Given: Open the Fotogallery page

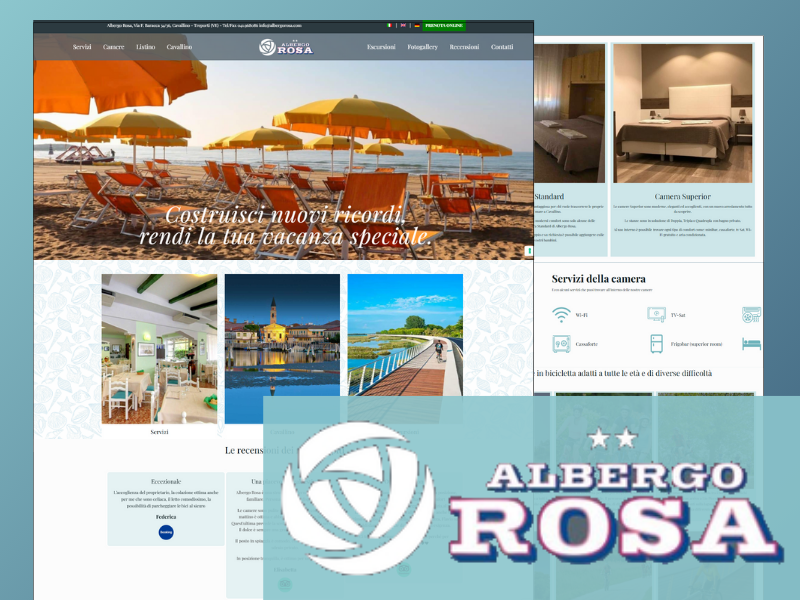Looking at the screenshot, I should (x=422, y=47).
